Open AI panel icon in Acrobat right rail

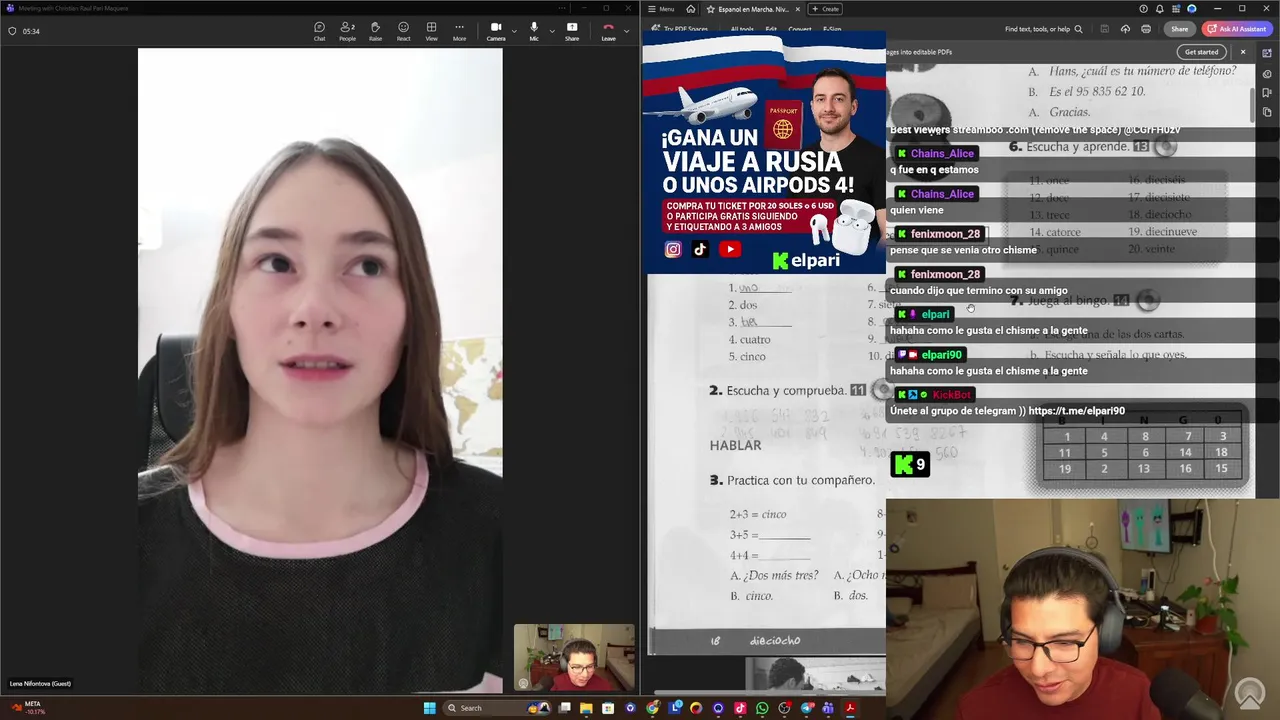1267,53
